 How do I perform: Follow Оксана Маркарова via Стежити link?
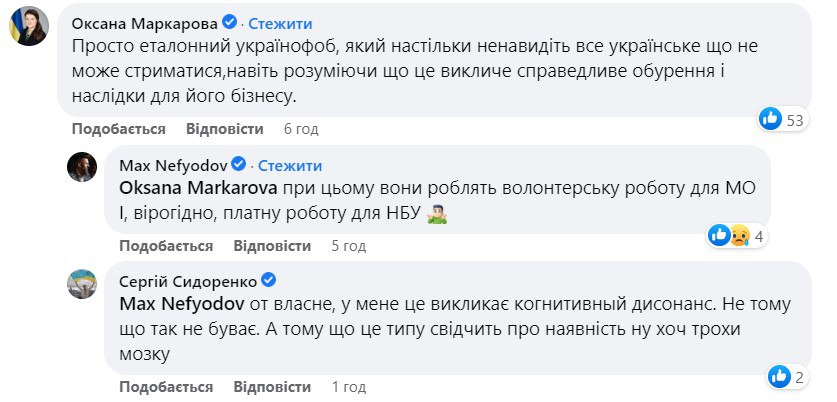[279, 22]
